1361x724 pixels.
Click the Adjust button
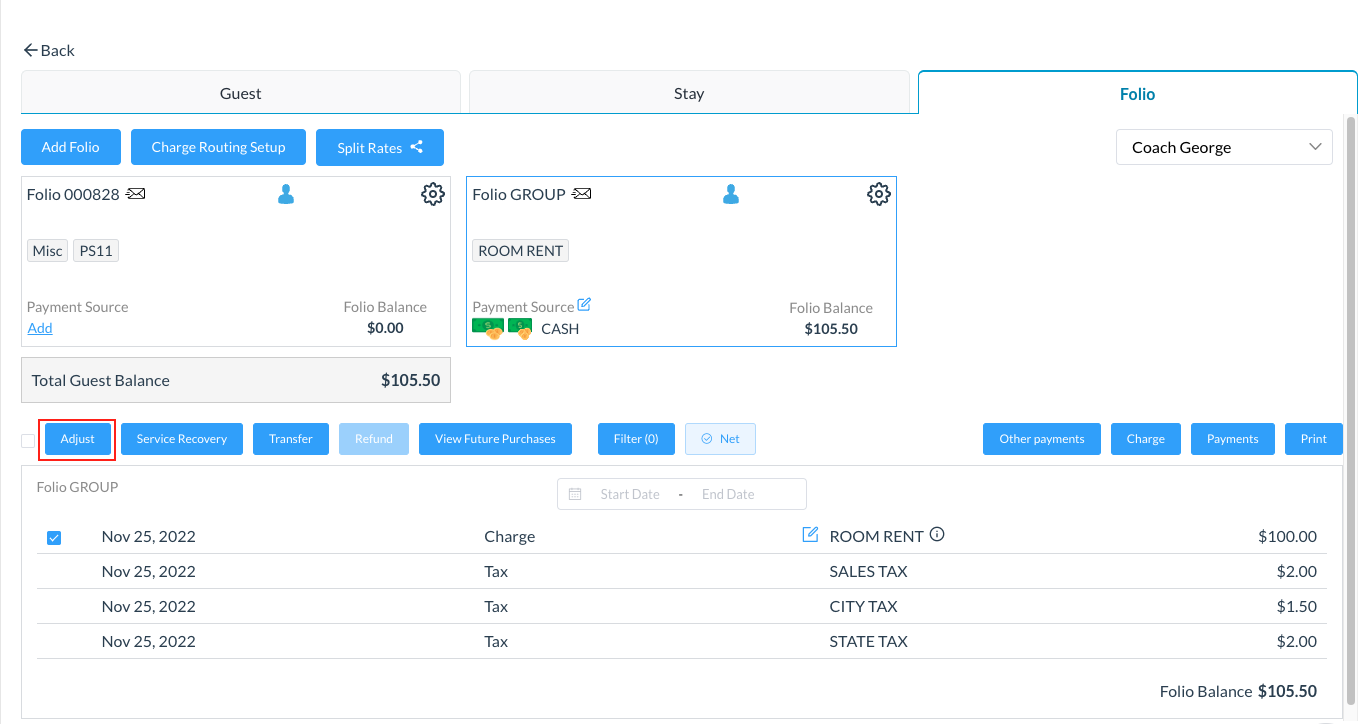(x=78, y=439)
